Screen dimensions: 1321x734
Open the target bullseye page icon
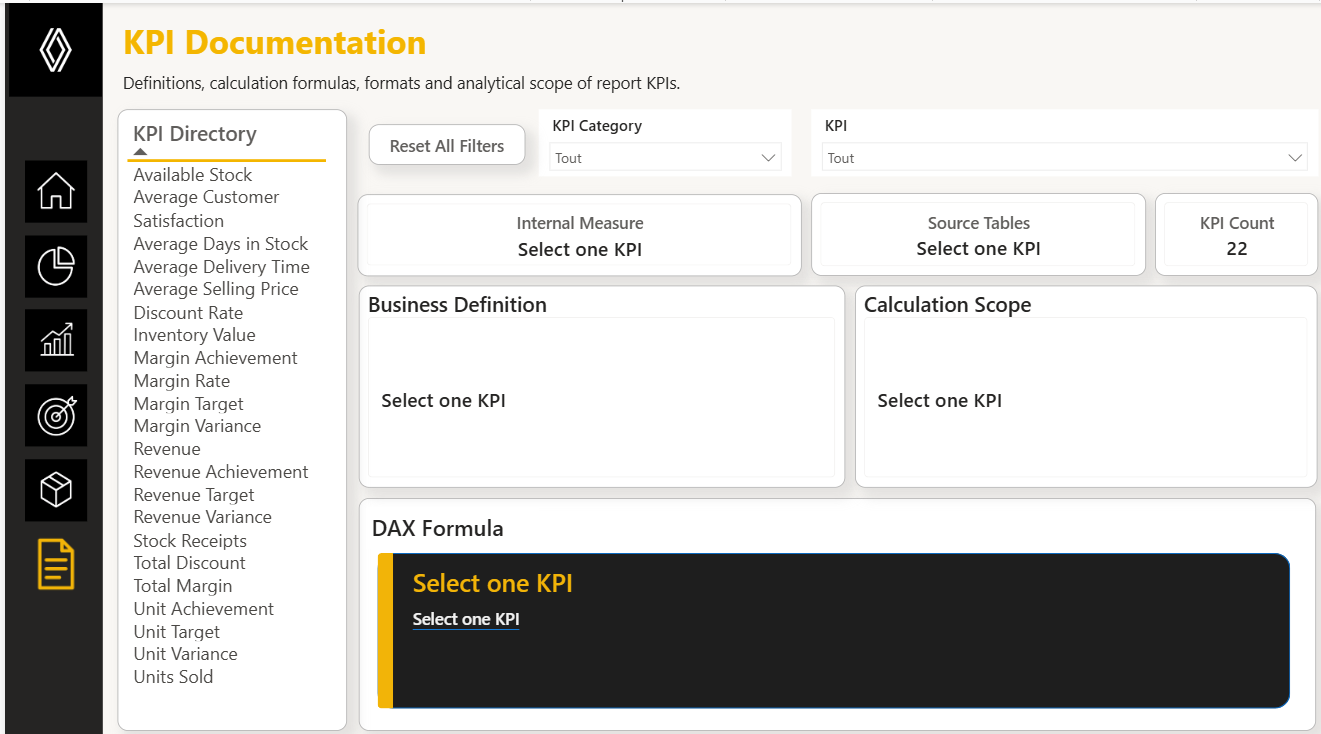click(56, 415)
